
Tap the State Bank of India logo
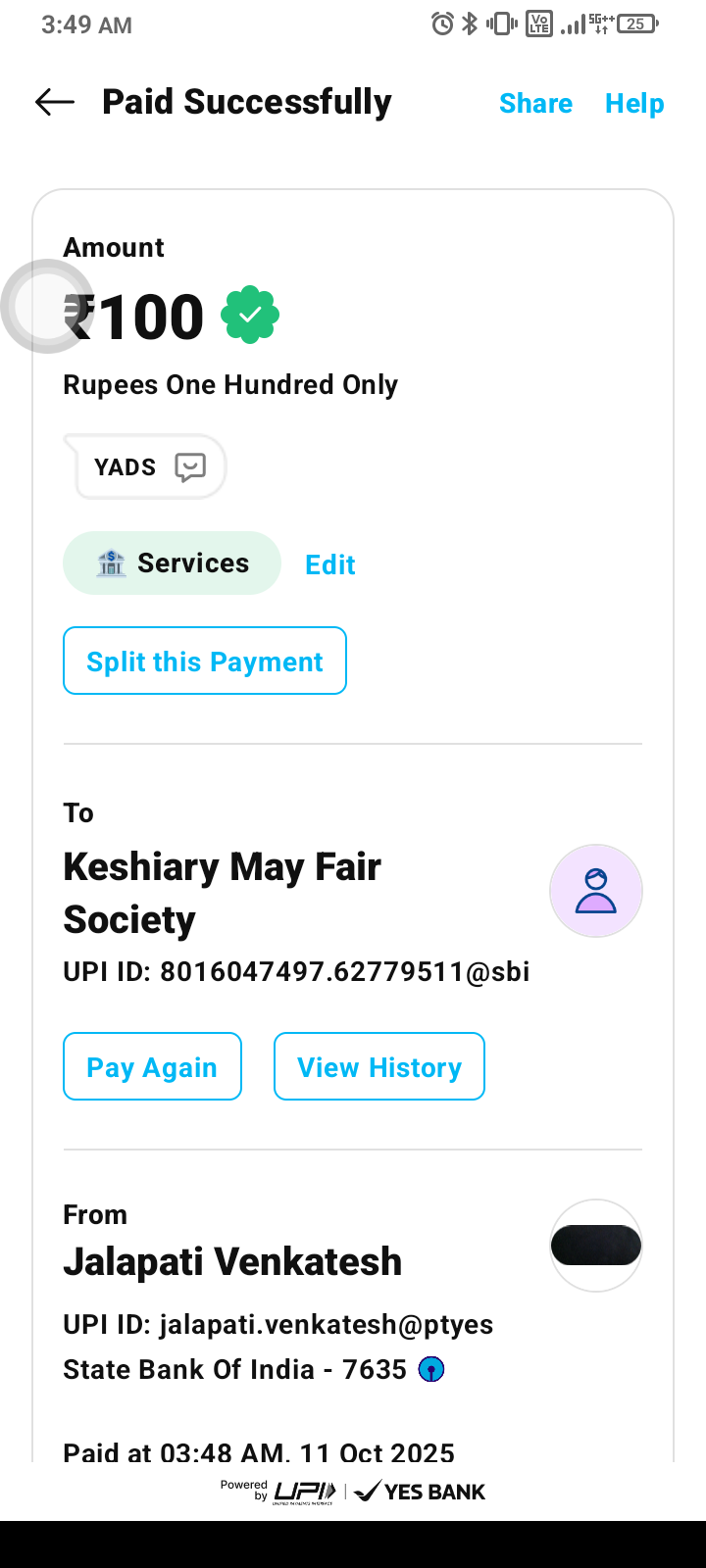point(431,1369)
